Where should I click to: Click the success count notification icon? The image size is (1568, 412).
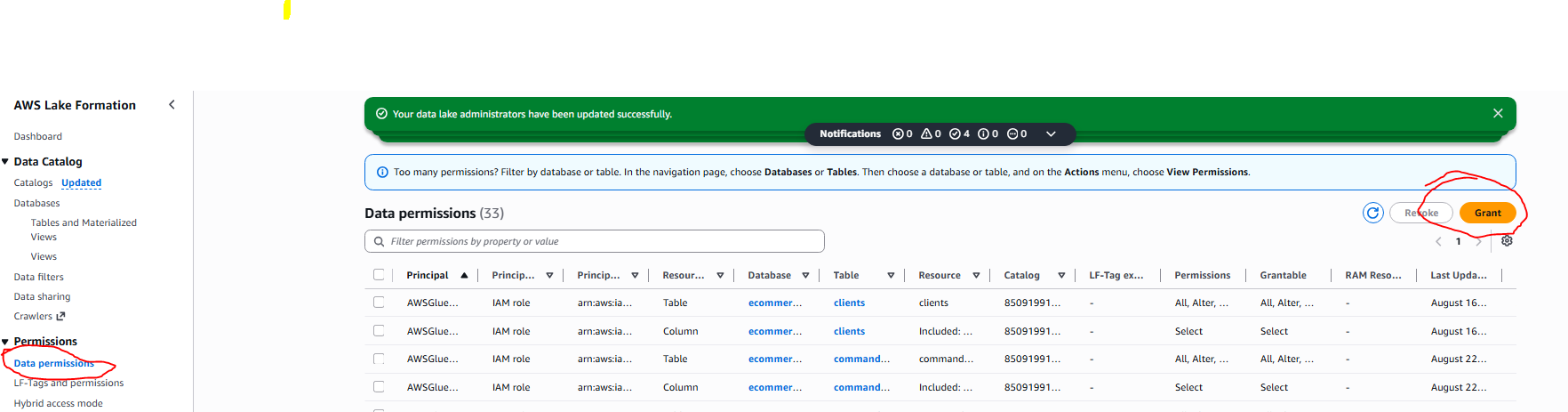pyautogui.click(x=955, y=134)
